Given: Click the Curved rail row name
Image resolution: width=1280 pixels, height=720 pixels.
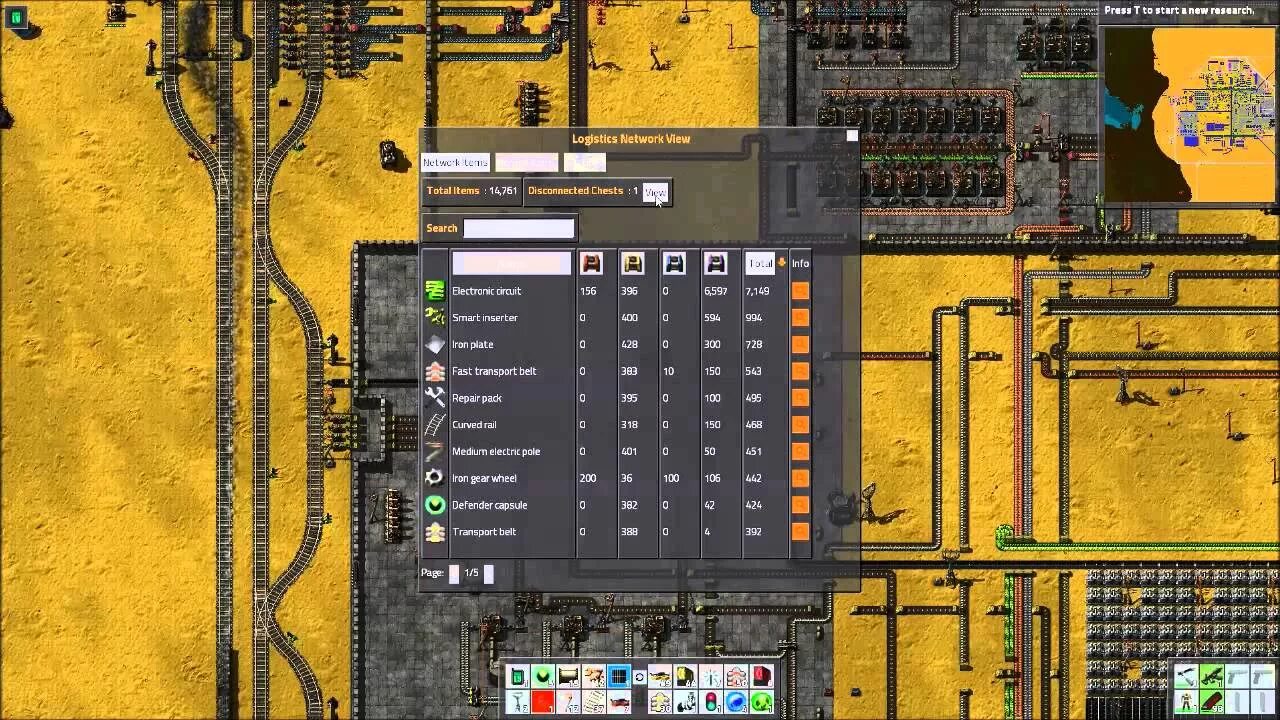Looking at the screenshot, I should tap(474, 425).
